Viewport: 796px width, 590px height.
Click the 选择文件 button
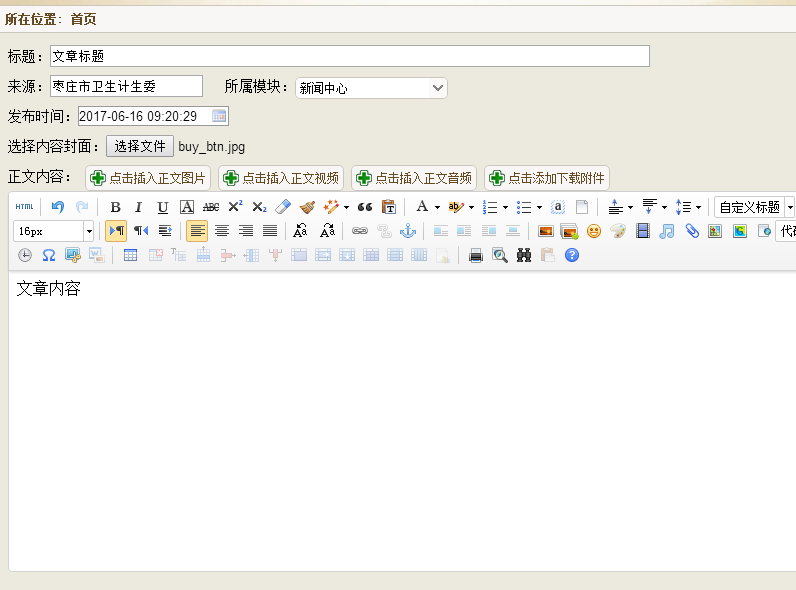(x=140, y=146)
